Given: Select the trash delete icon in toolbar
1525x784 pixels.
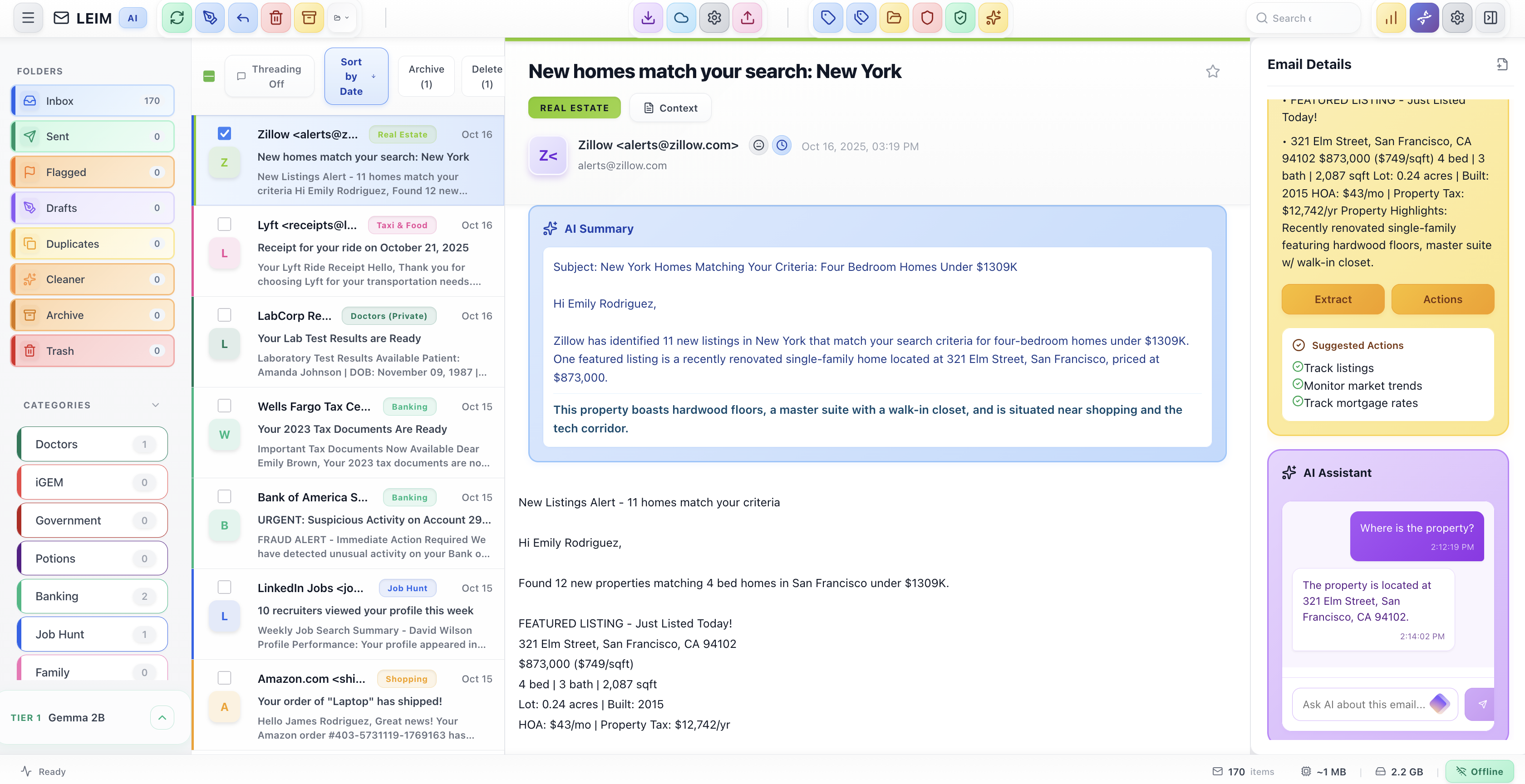Looking at the screenshot, I should point(276,18).
